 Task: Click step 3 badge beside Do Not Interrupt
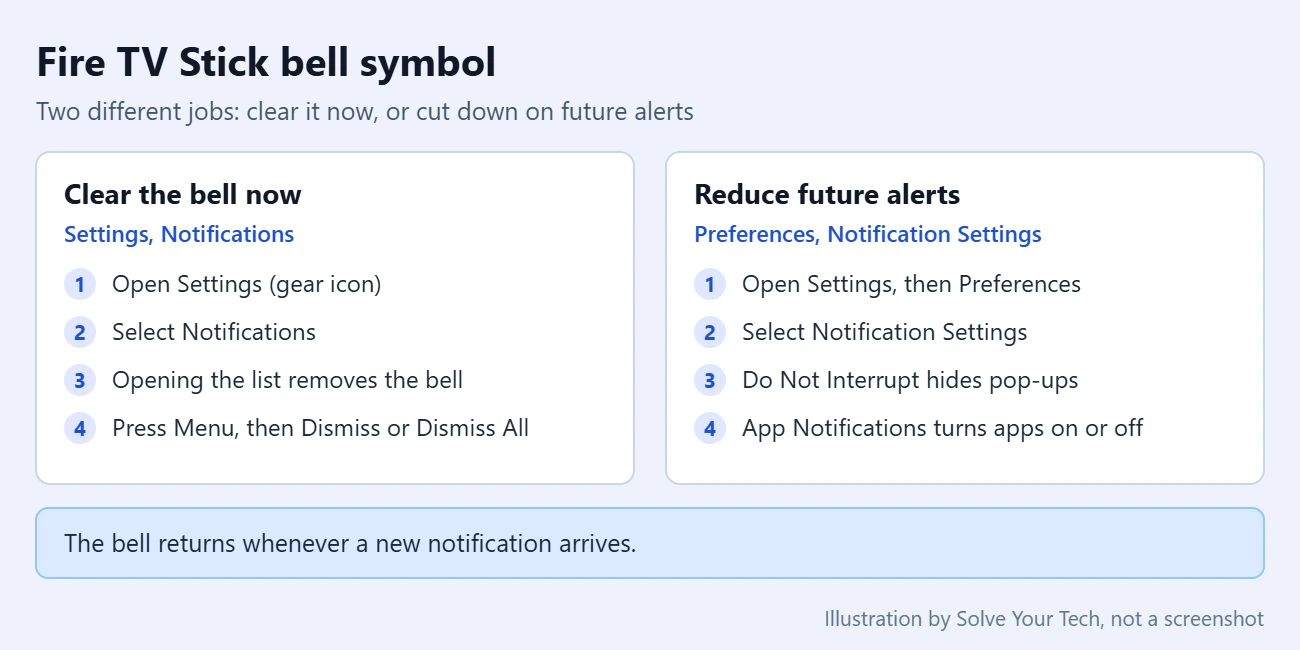click(710, 380)
